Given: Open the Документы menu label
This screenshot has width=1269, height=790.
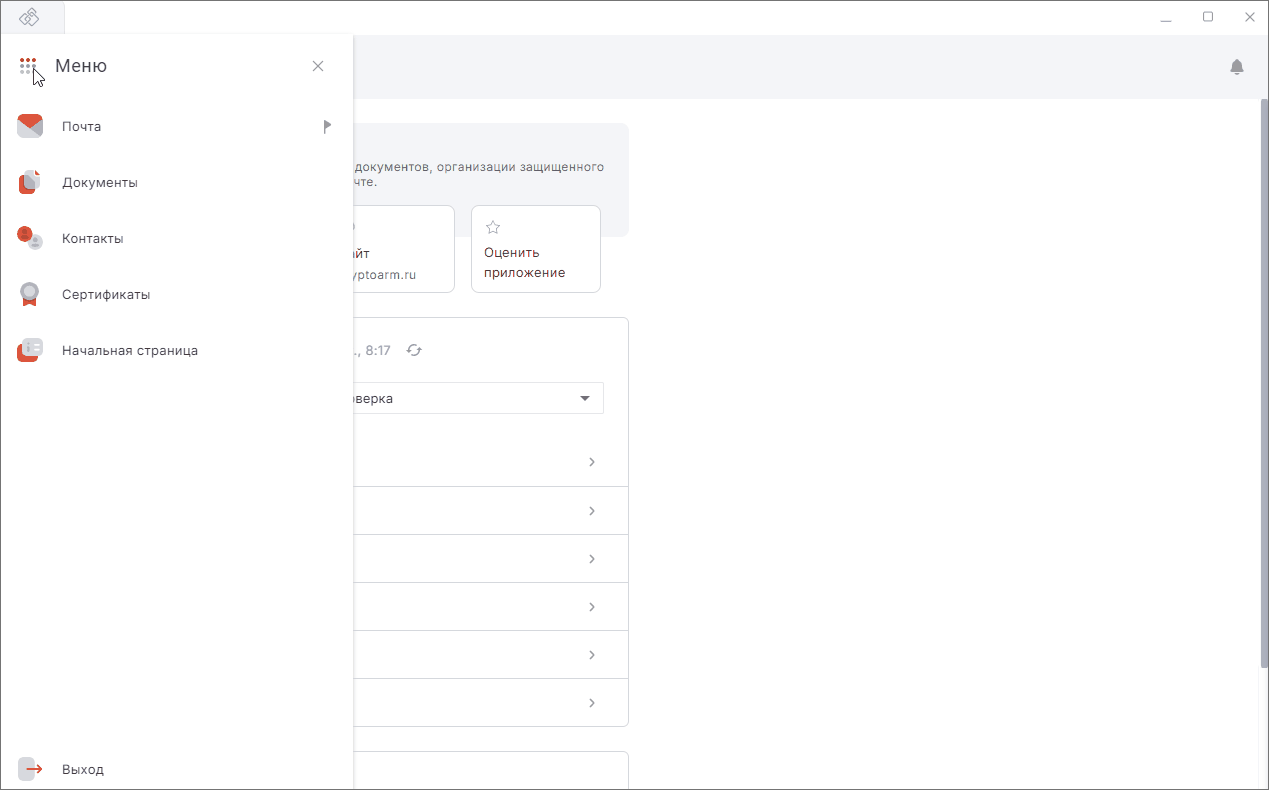Looking at the screenshot, I should coord(100,183).
